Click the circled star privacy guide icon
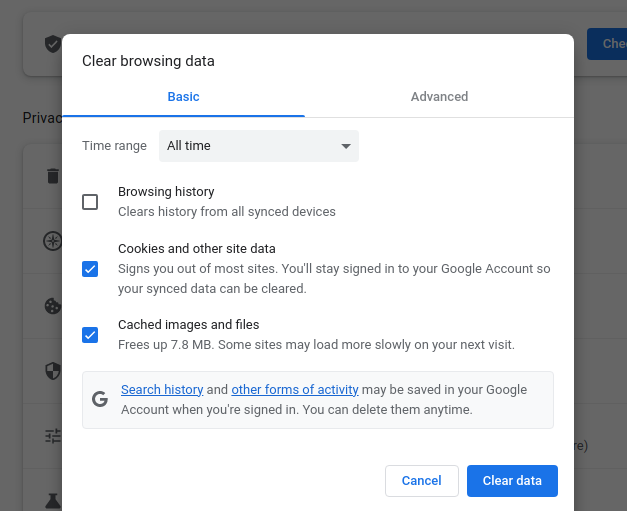The image size is (627, 511). [53, 241]
